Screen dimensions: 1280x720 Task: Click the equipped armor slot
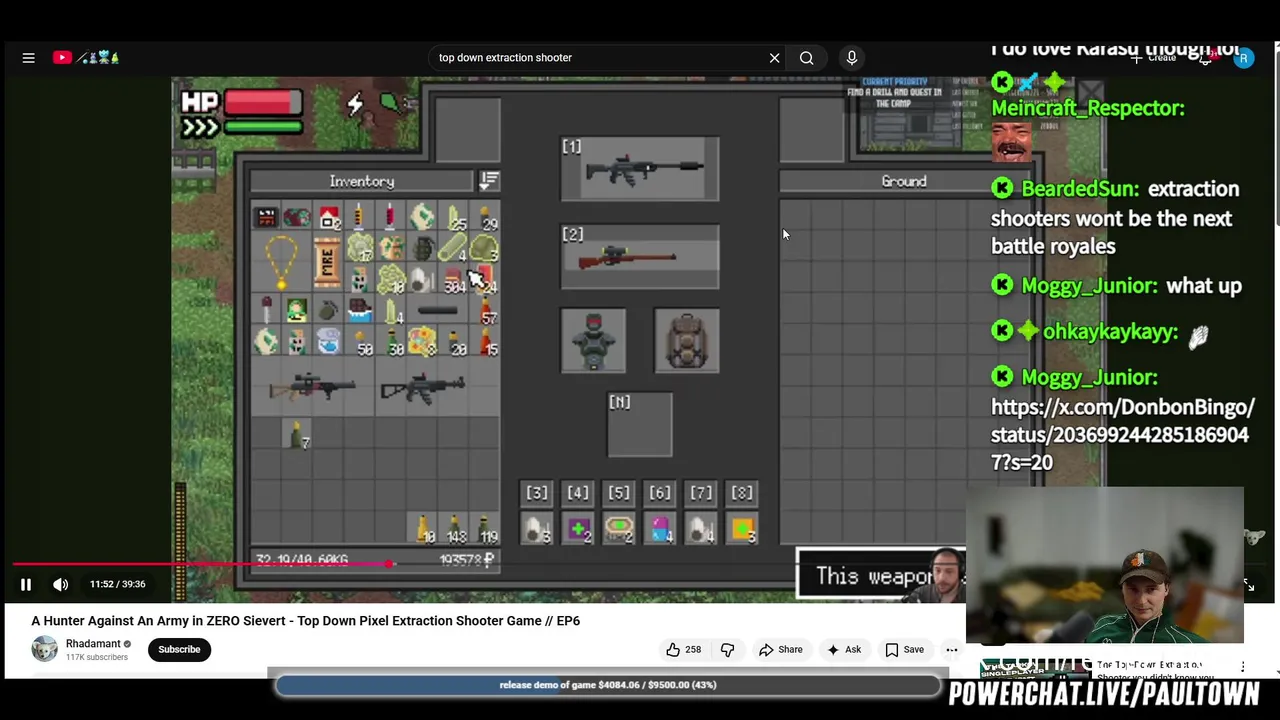point(593,340)
